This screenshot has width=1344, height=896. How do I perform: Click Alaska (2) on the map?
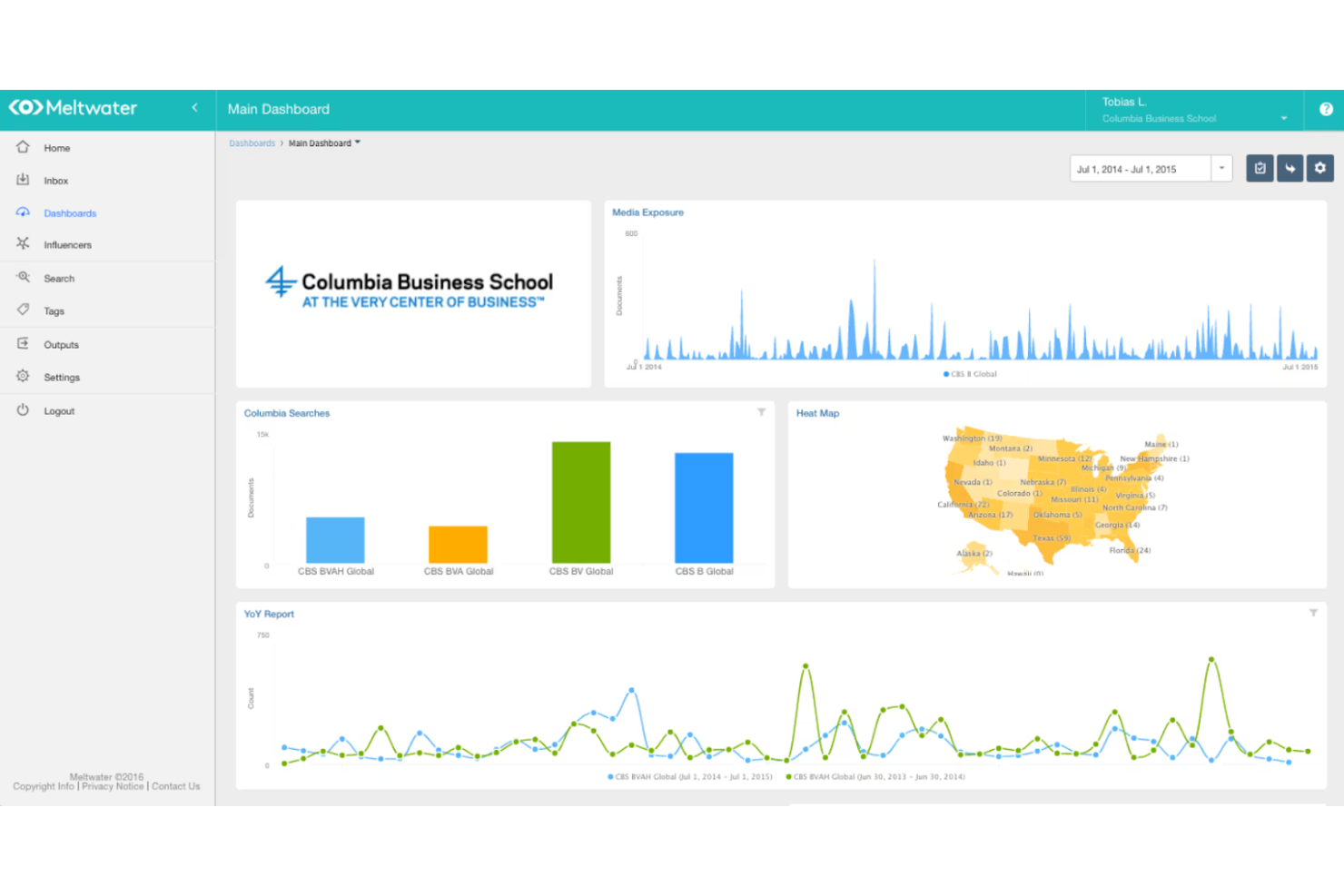[x=974, y=553]
